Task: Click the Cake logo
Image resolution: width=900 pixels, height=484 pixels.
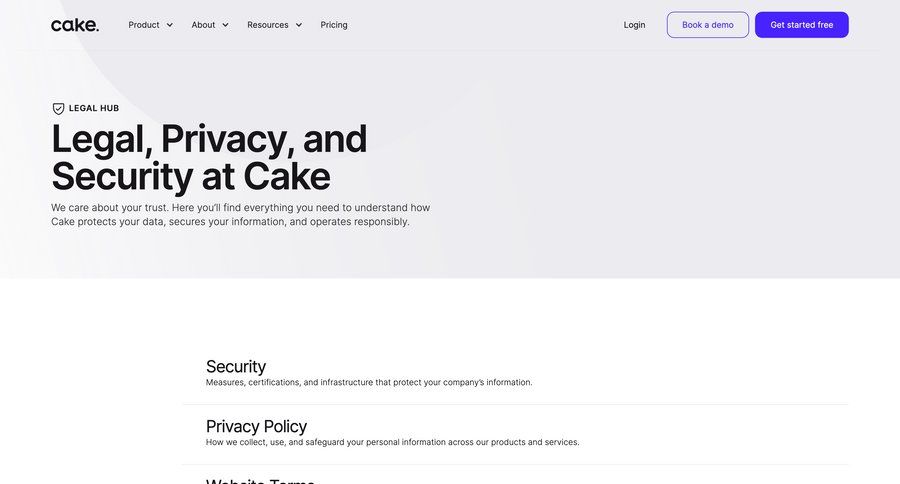Action: click(x=75, y=25)
